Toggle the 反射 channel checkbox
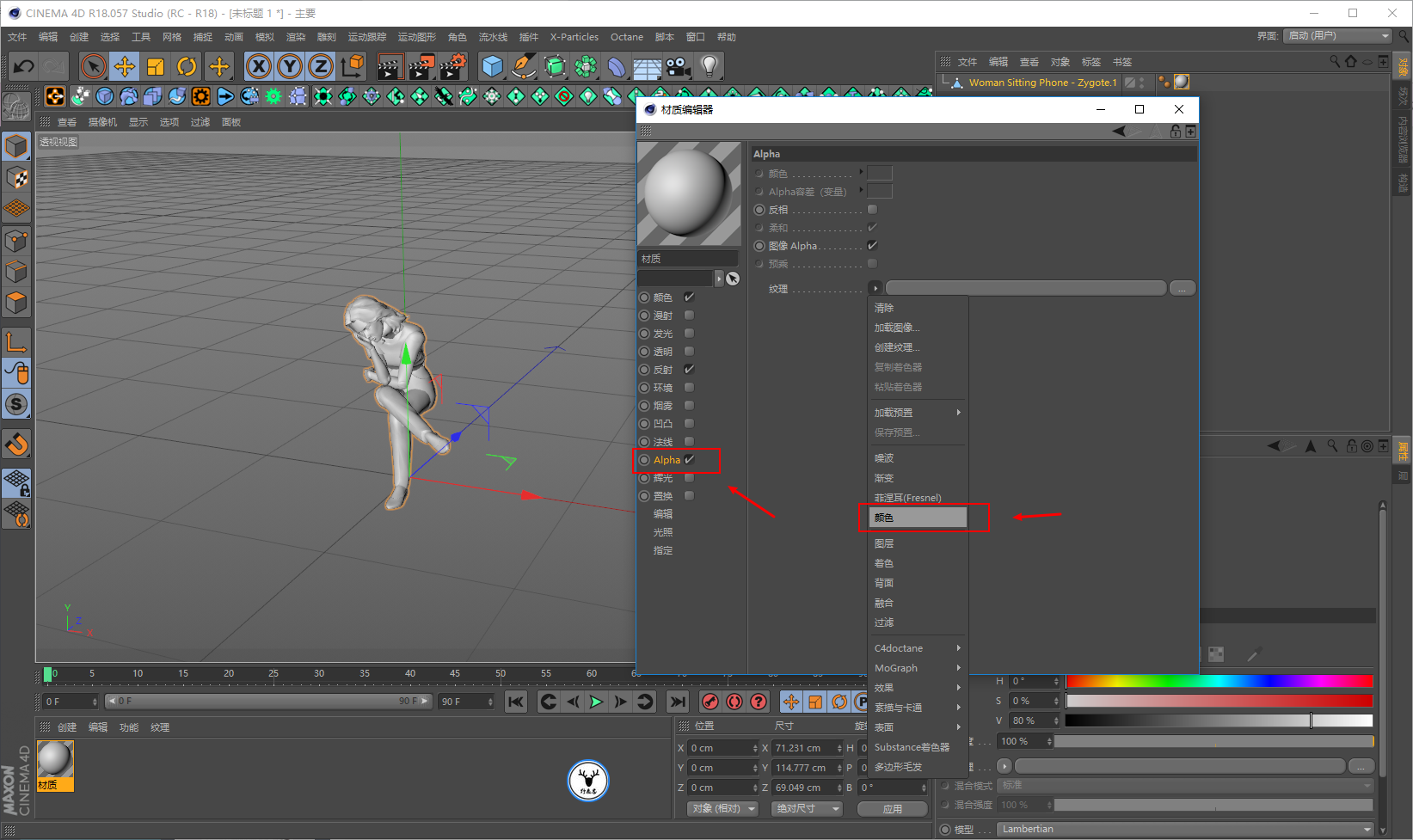1413x840 pixels. point(689,369)
